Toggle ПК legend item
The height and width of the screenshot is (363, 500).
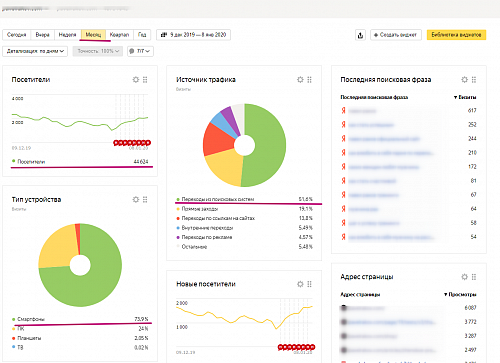(17, 329)
